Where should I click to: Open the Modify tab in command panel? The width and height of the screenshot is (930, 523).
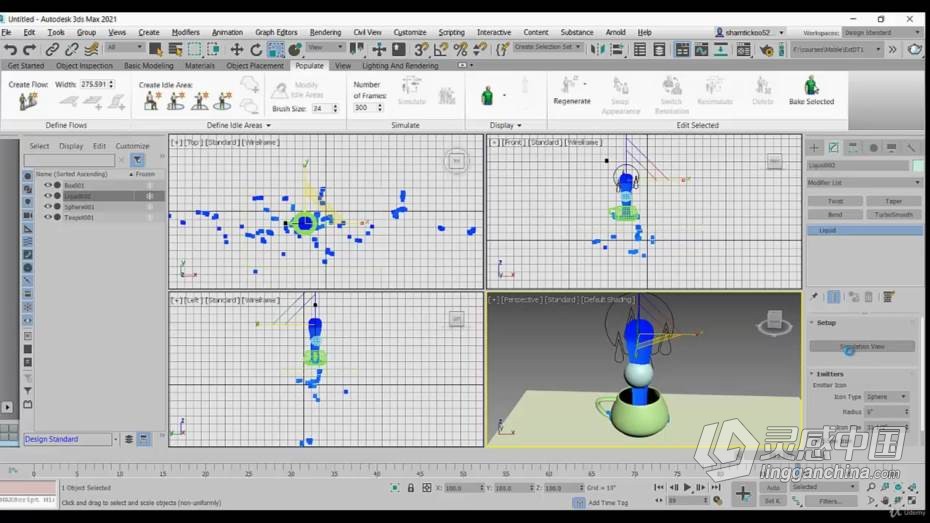tap(834, 148)
